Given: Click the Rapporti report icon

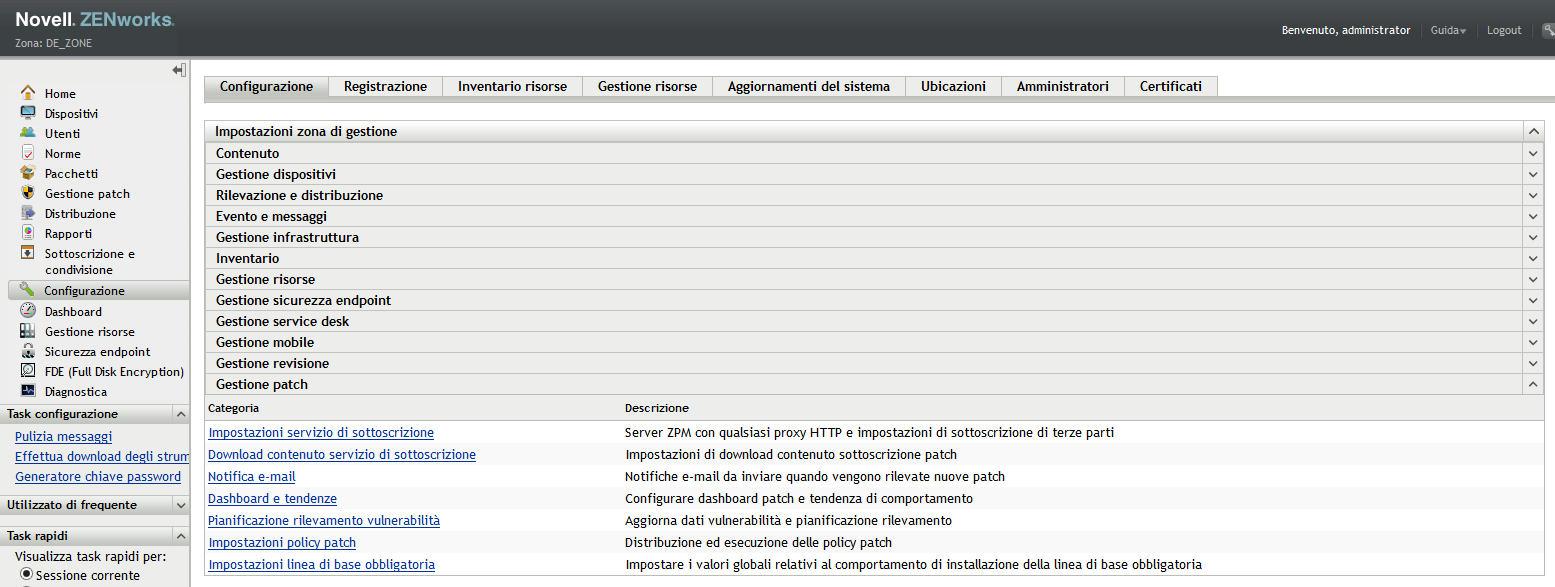Looking at the screenshot, I should [x=28, y=233].
